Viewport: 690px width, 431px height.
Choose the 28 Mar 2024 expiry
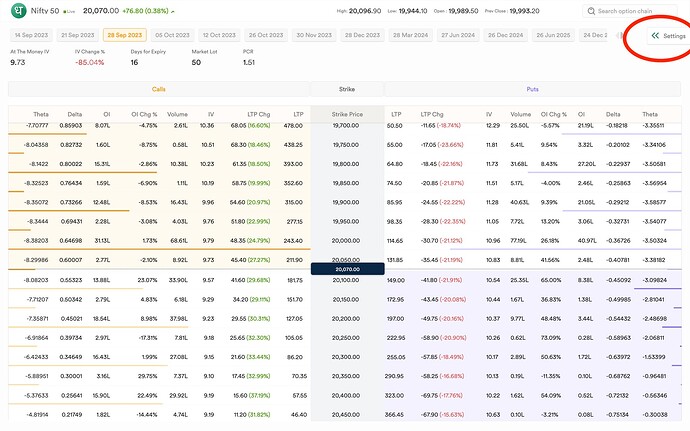point(411,35)
